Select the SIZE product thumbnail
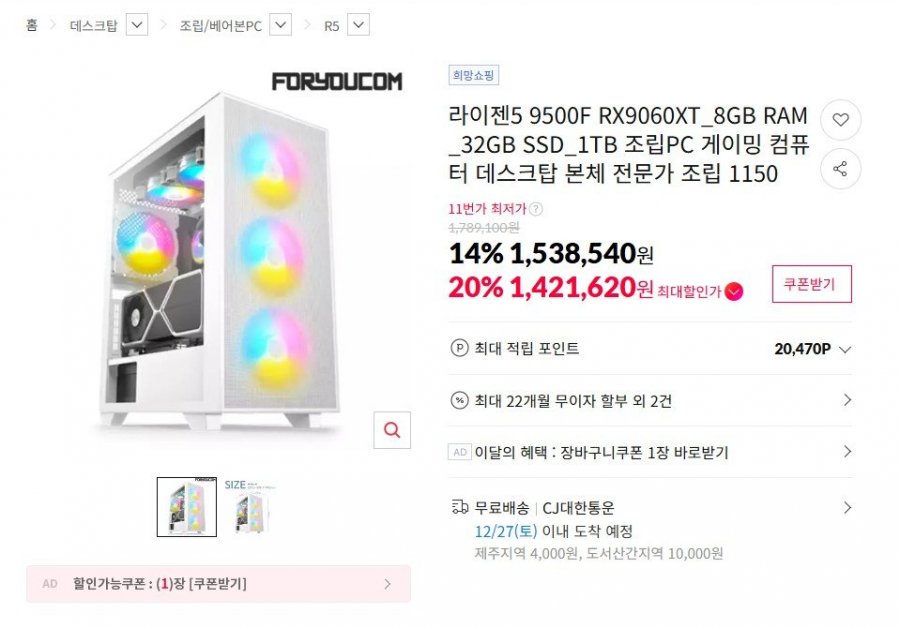The image size is (900, 628). (x=251, y=507)
